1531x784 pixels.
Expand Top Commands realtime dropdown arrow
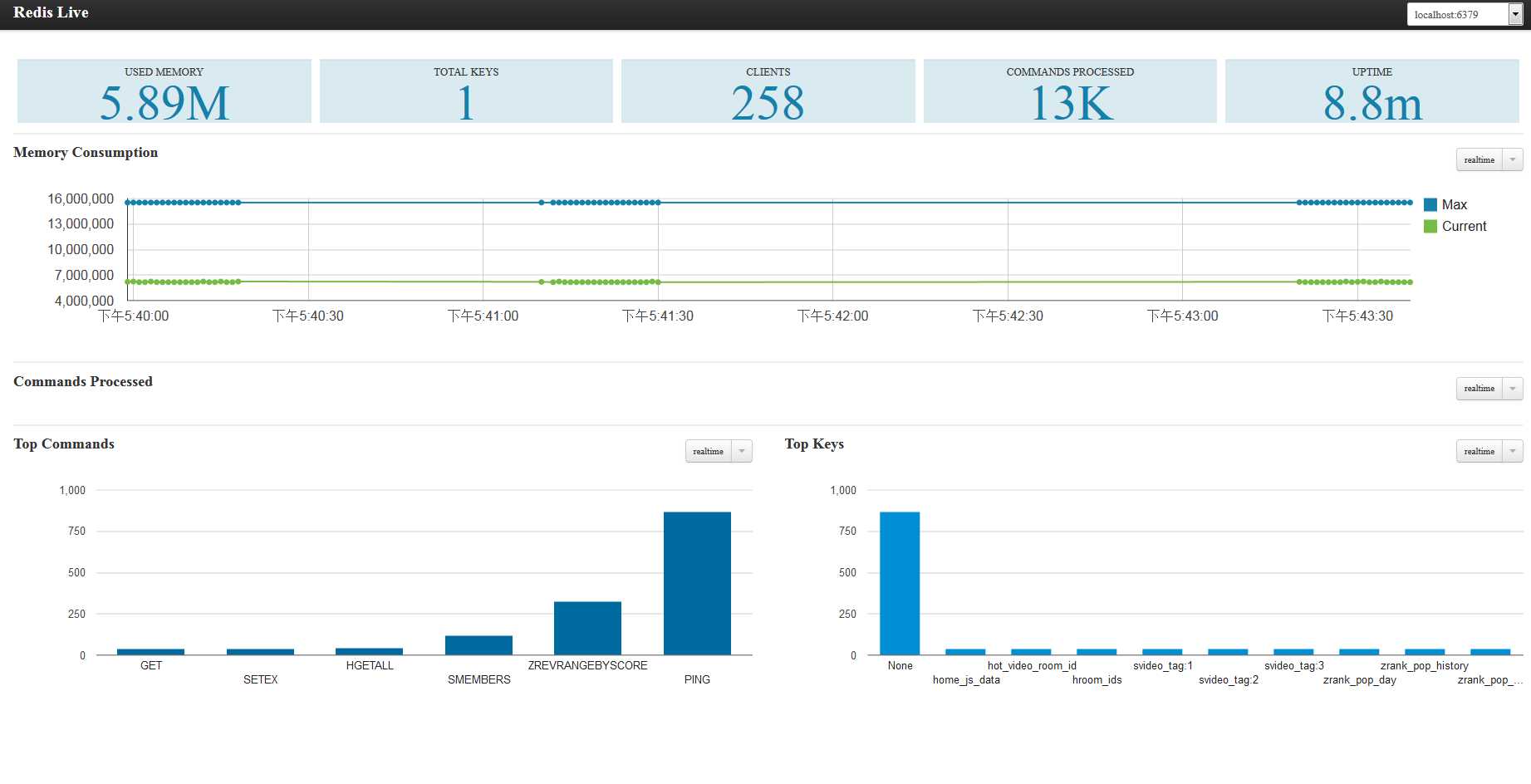point(742,451)
